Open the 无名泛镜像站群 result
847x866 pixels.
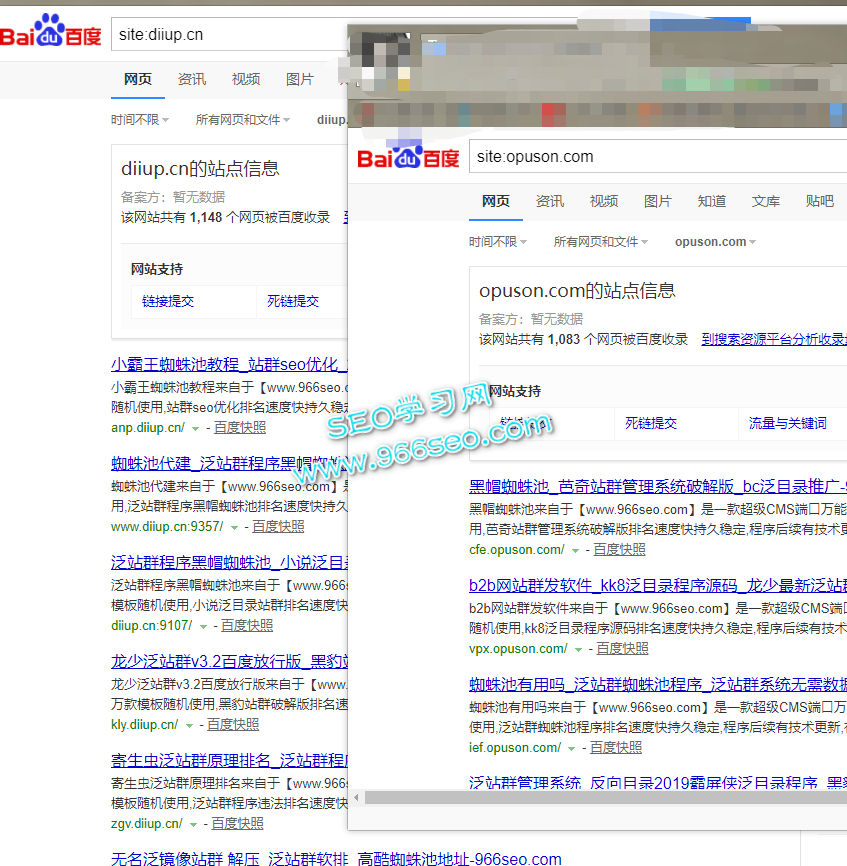tap(336, 858)
